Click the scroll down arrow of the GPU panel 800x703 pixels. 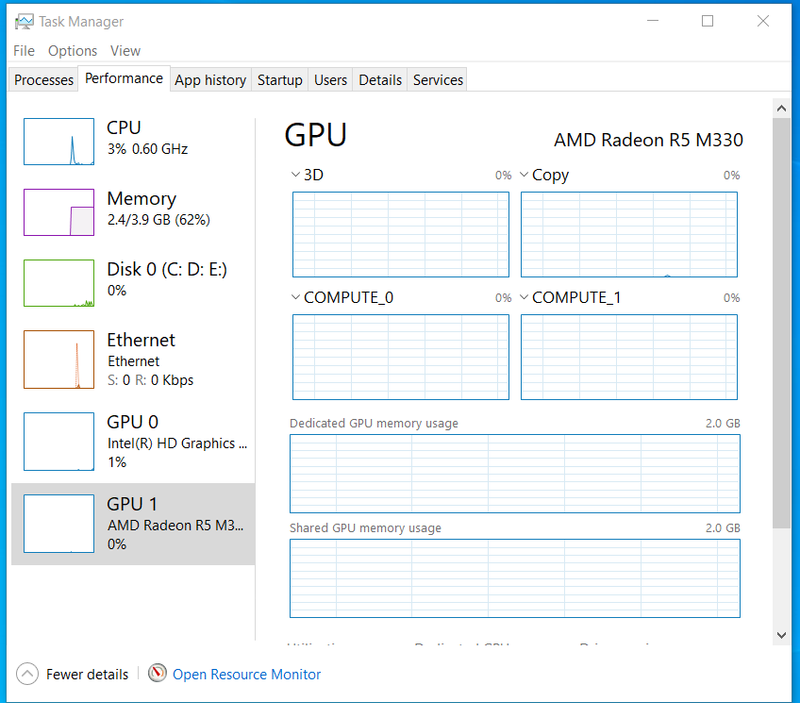click(781, 634)
